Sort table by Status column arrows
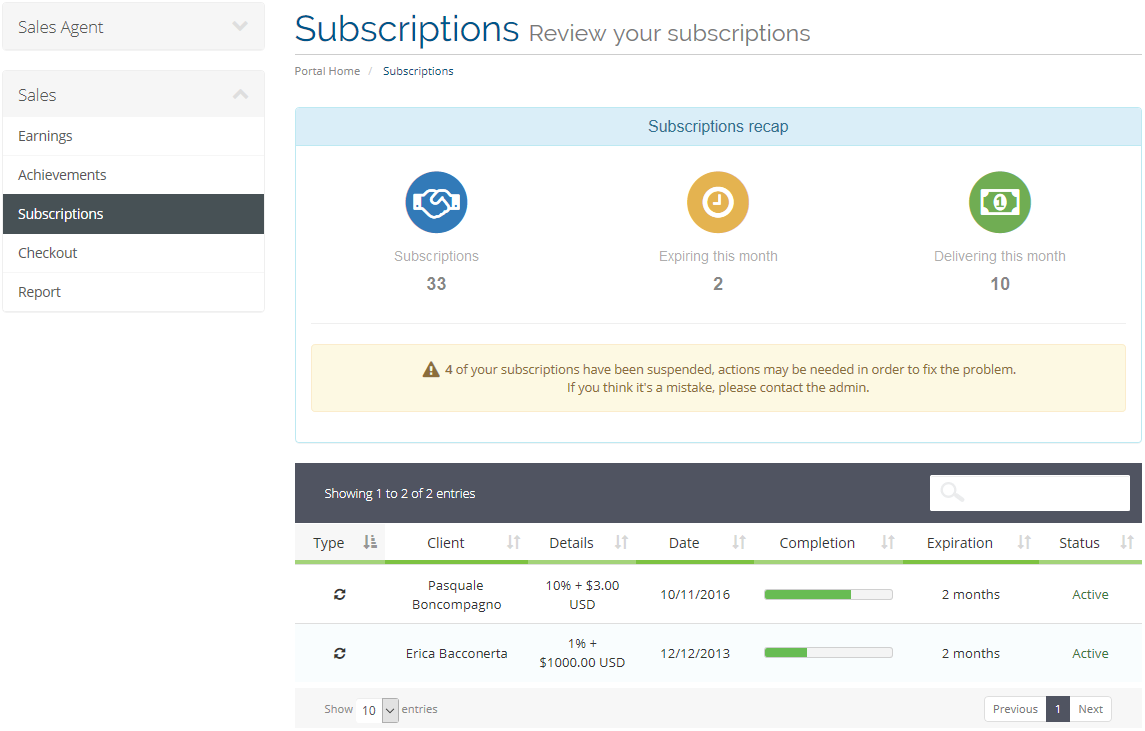The height and width of the screenshot is (731, 1145). coord(1127,542)
